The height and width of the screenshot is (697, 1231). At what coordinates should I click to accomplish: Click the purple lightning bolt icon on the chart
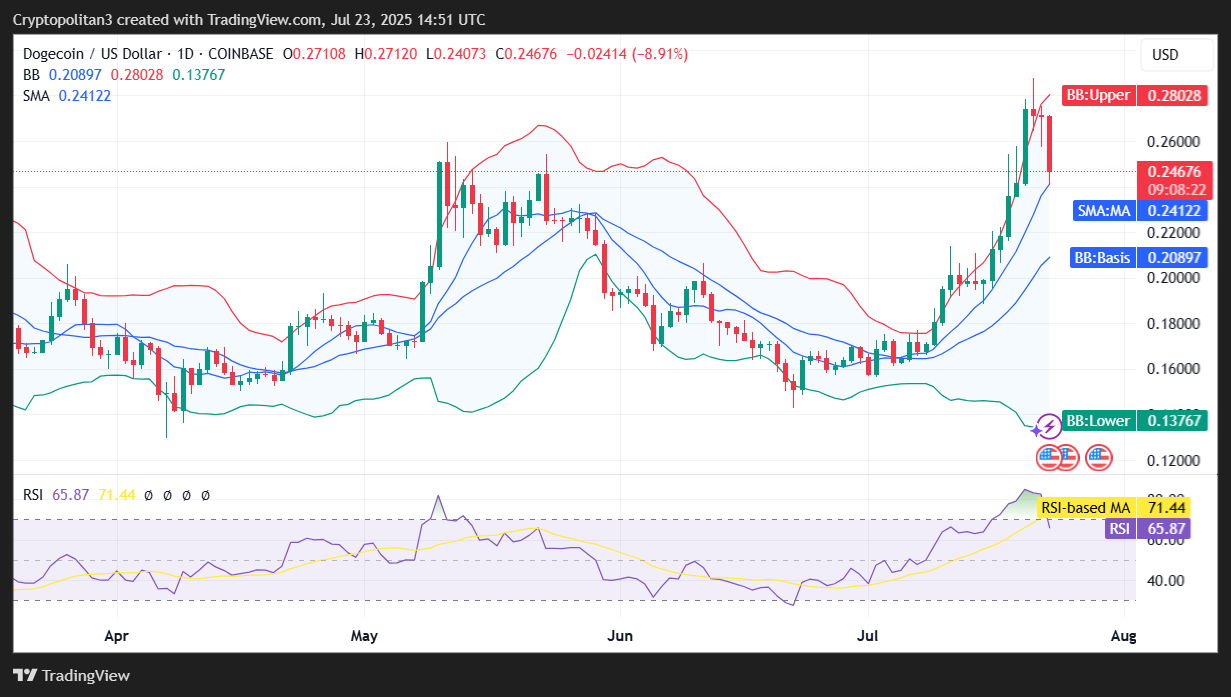[1047, 427]
